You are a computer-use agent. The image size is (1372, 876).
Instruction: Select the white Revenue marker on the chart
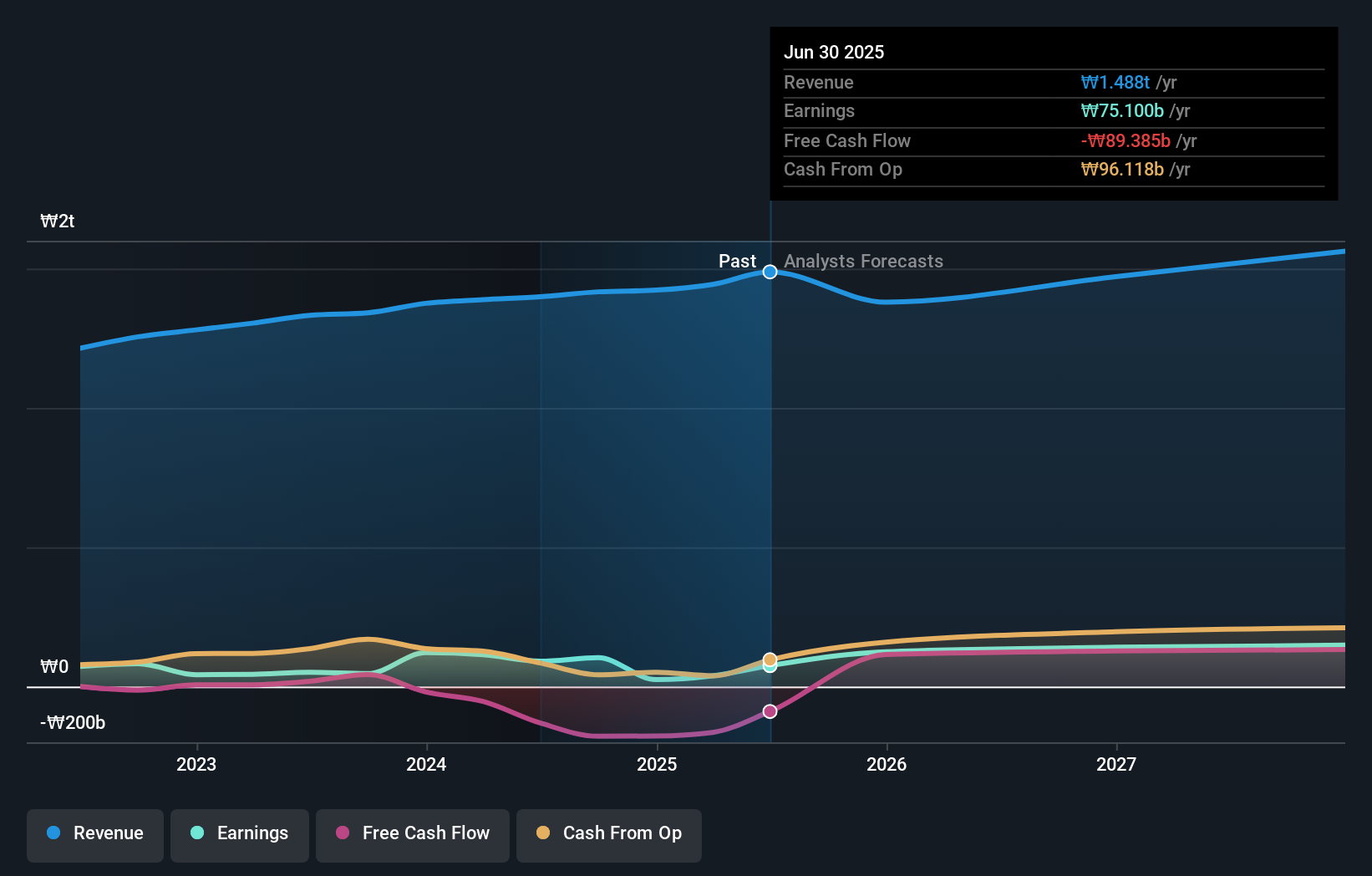click(x=770, y=272)
